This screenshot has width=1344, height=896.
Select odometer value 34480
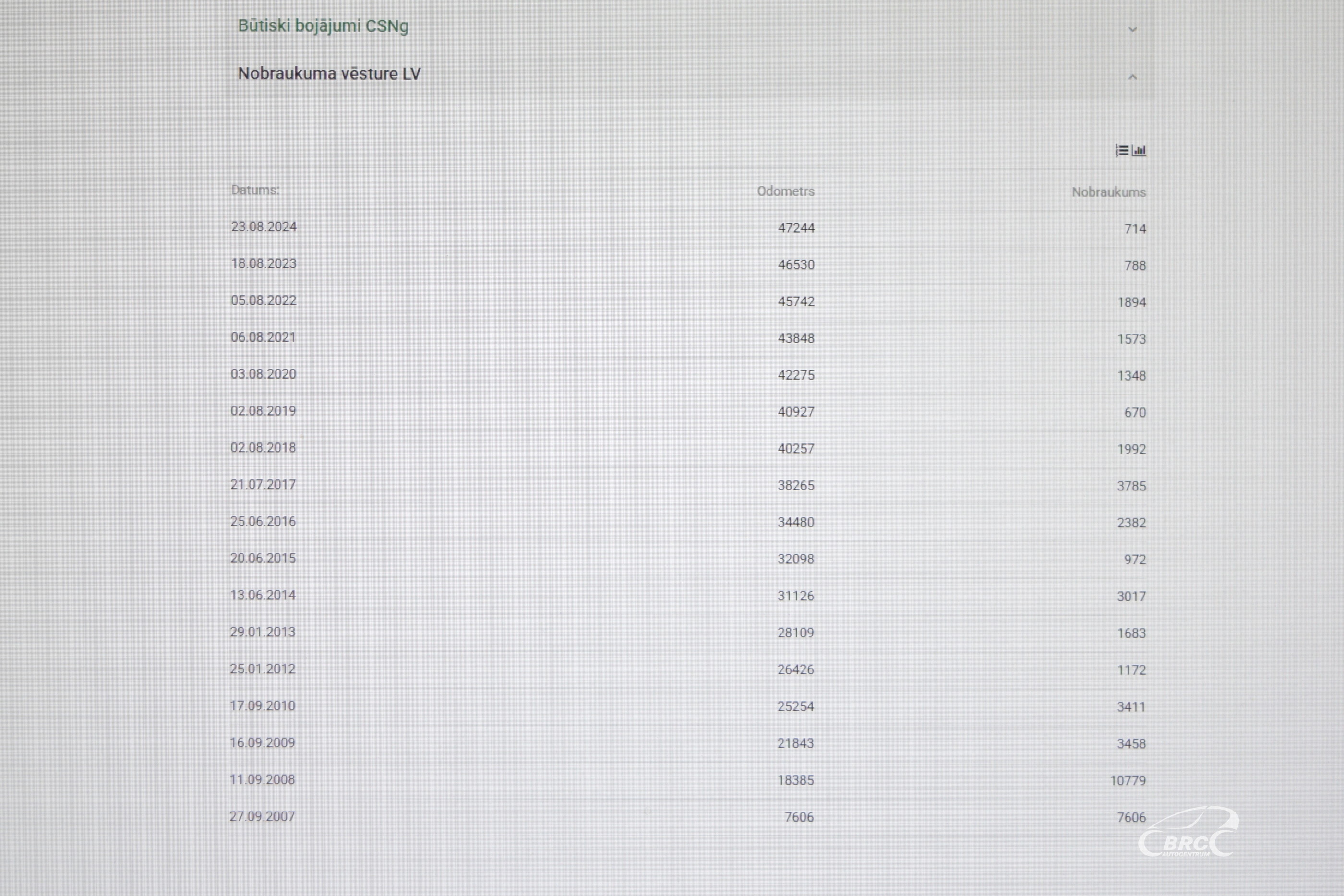pyautogui.click(x=796, y=522)
